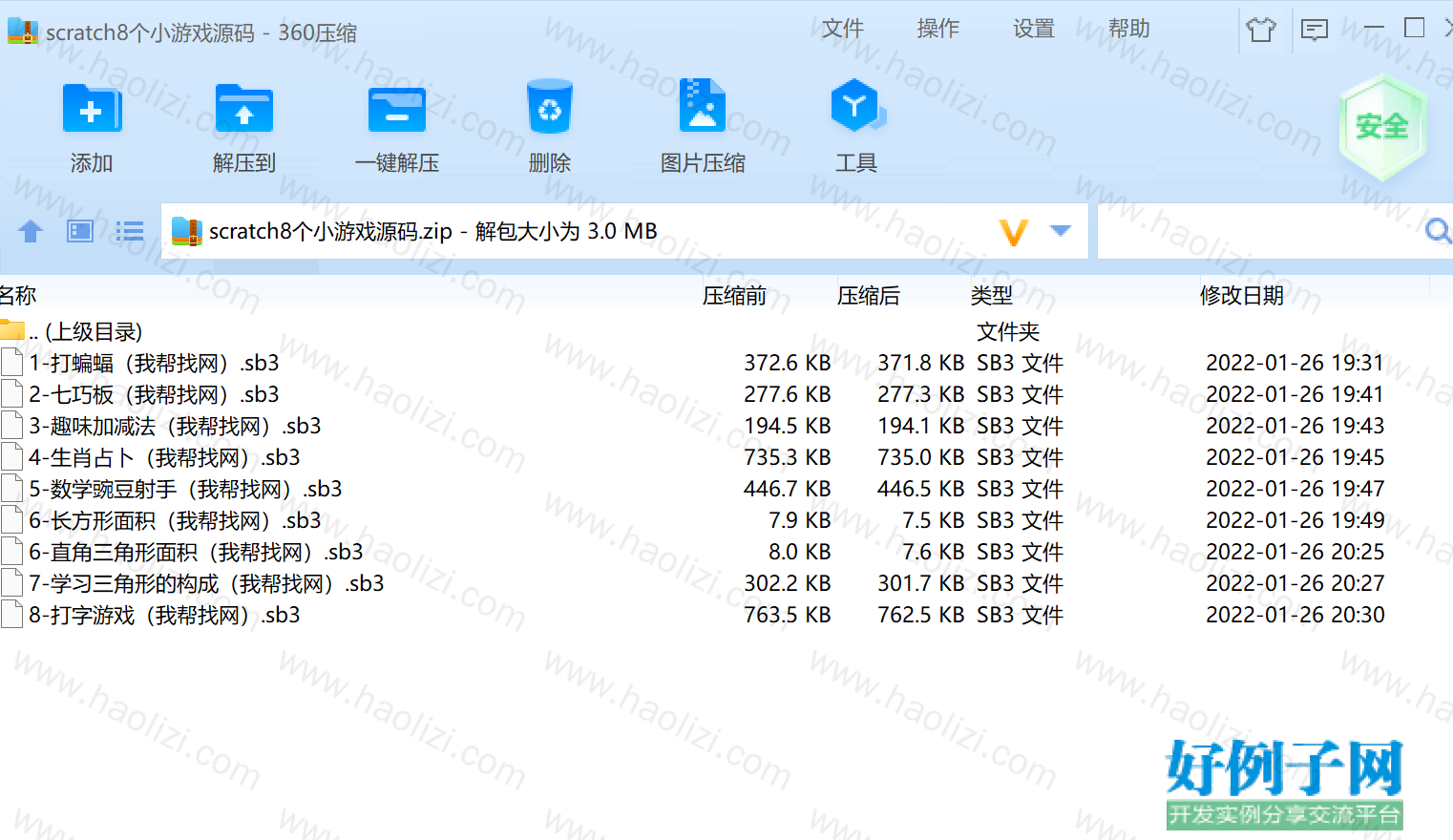Select file 4-生肖占卜（我帮找网）.sb3
This screenshot has width=1453, height=840.
(x=164, y=457)
